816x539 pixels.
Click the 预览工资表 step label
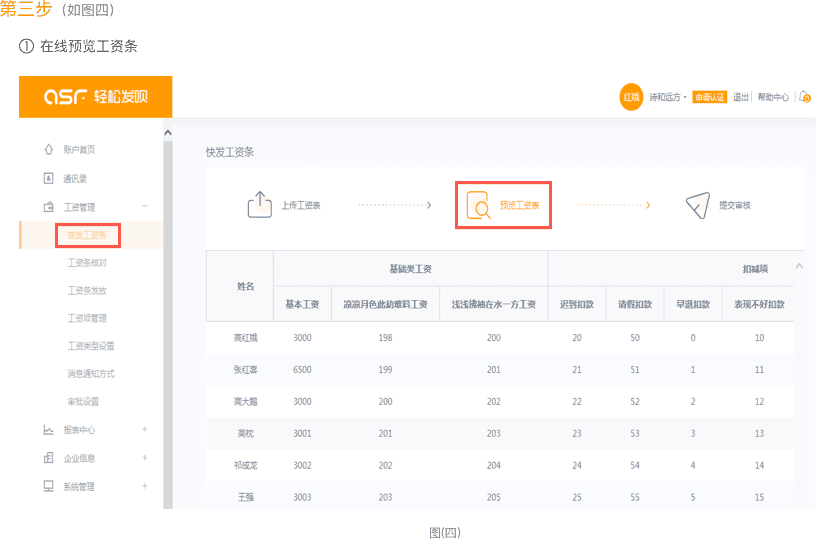(519, 206)
